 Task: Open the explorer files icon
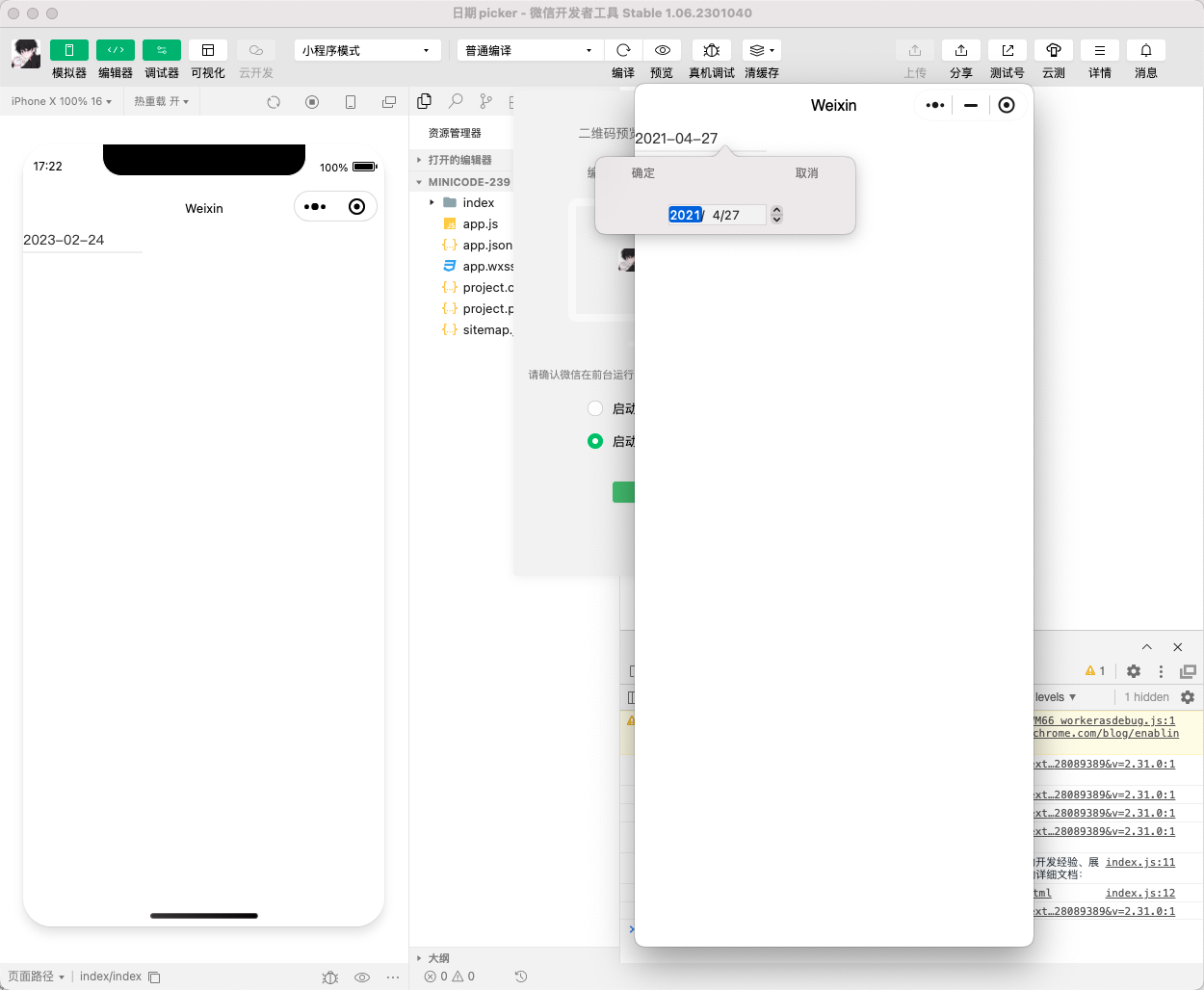click(x=425, y=101)
